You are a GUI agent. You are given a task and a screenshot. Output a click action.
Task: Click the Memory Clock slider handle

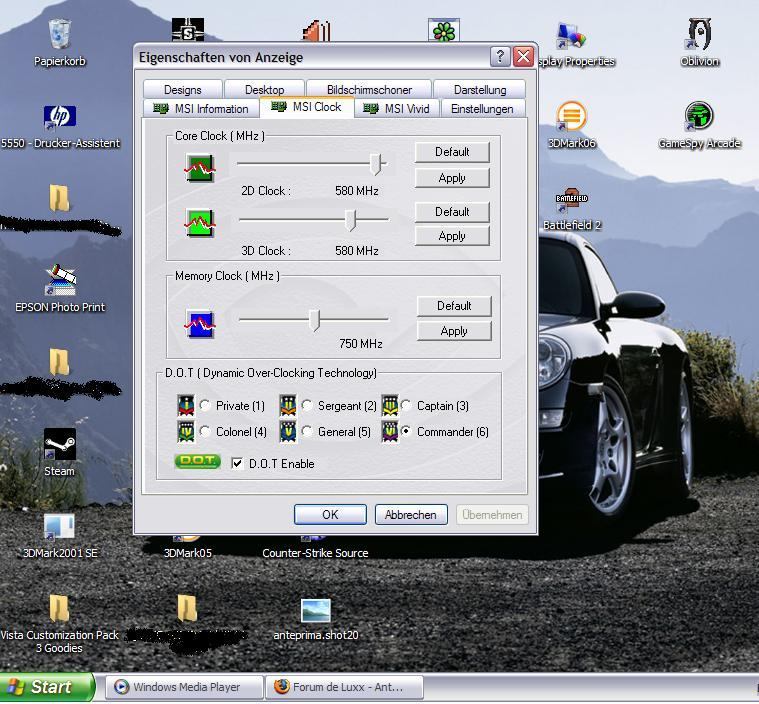(x=315, y=321)
